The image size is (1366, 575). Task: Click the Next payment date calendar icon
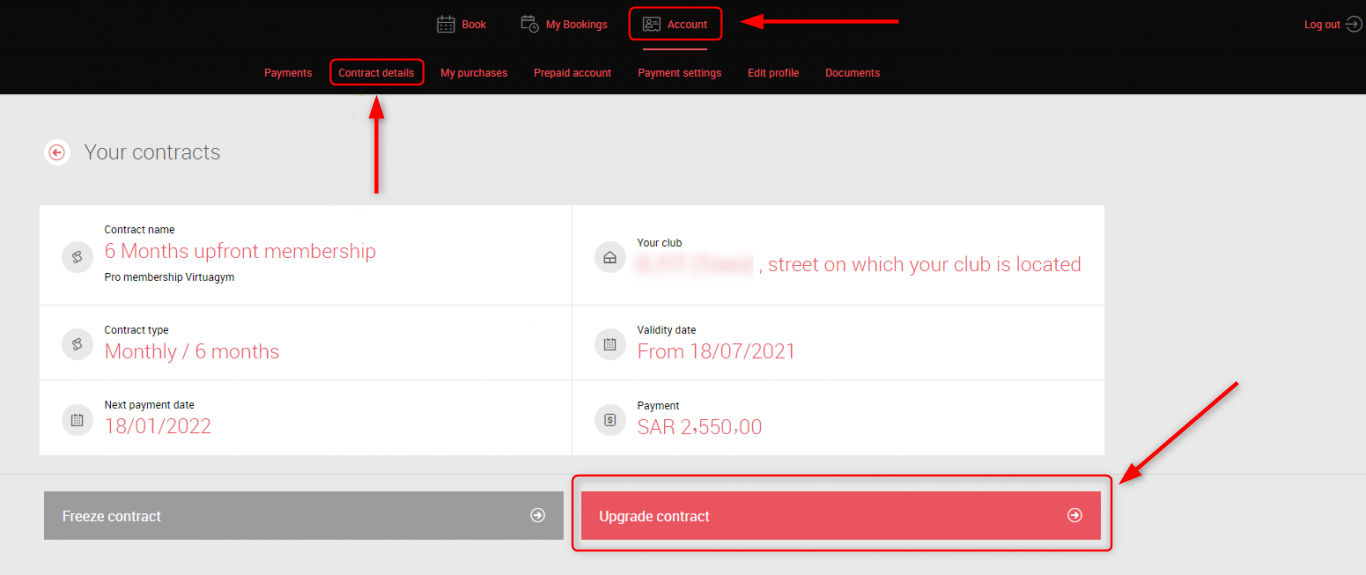[x=77, y=419]
